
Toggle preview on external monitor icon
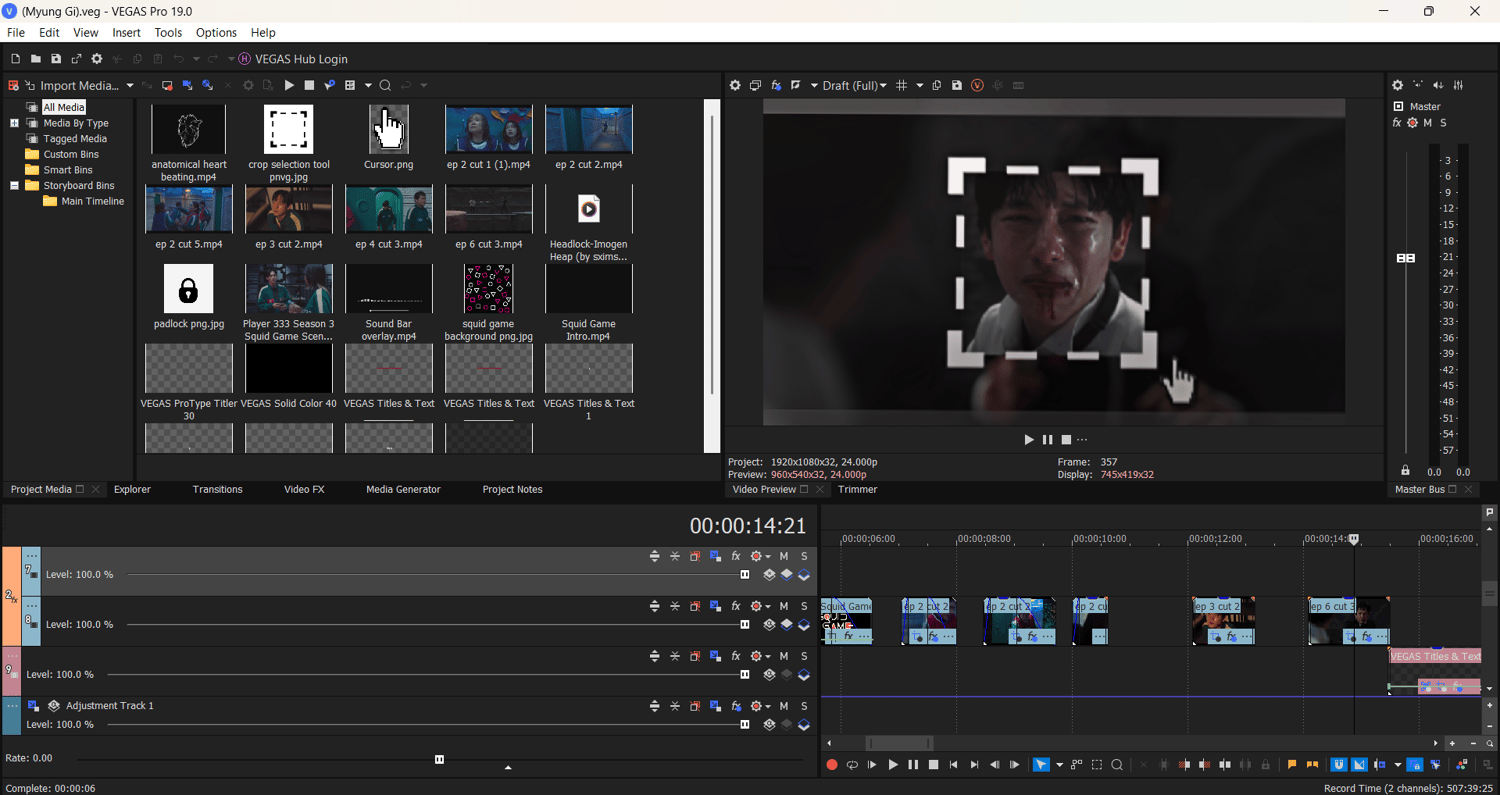[755, 86]
